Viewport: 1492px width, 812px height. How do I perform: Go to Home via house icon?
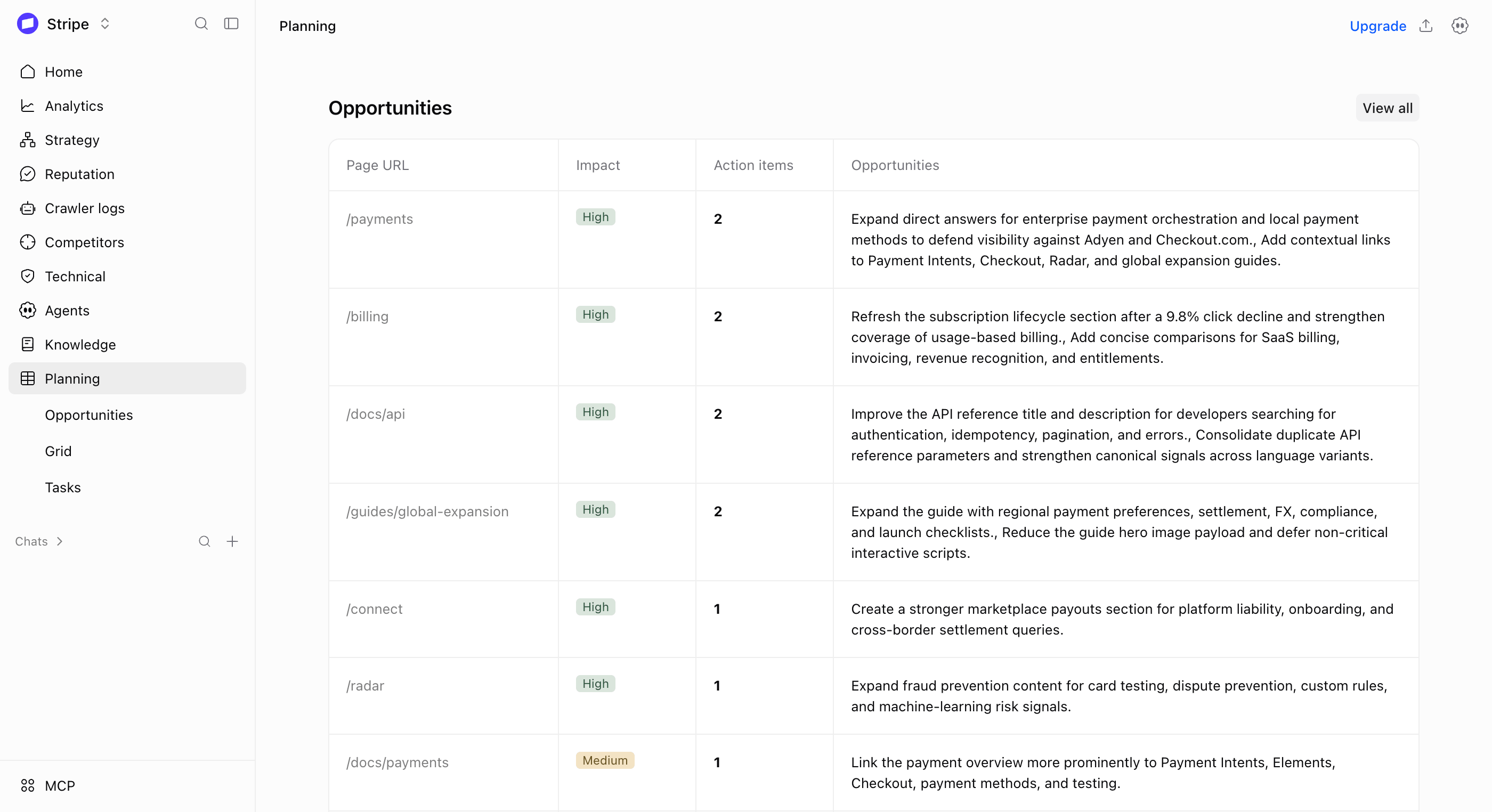(x=27, y=72)
